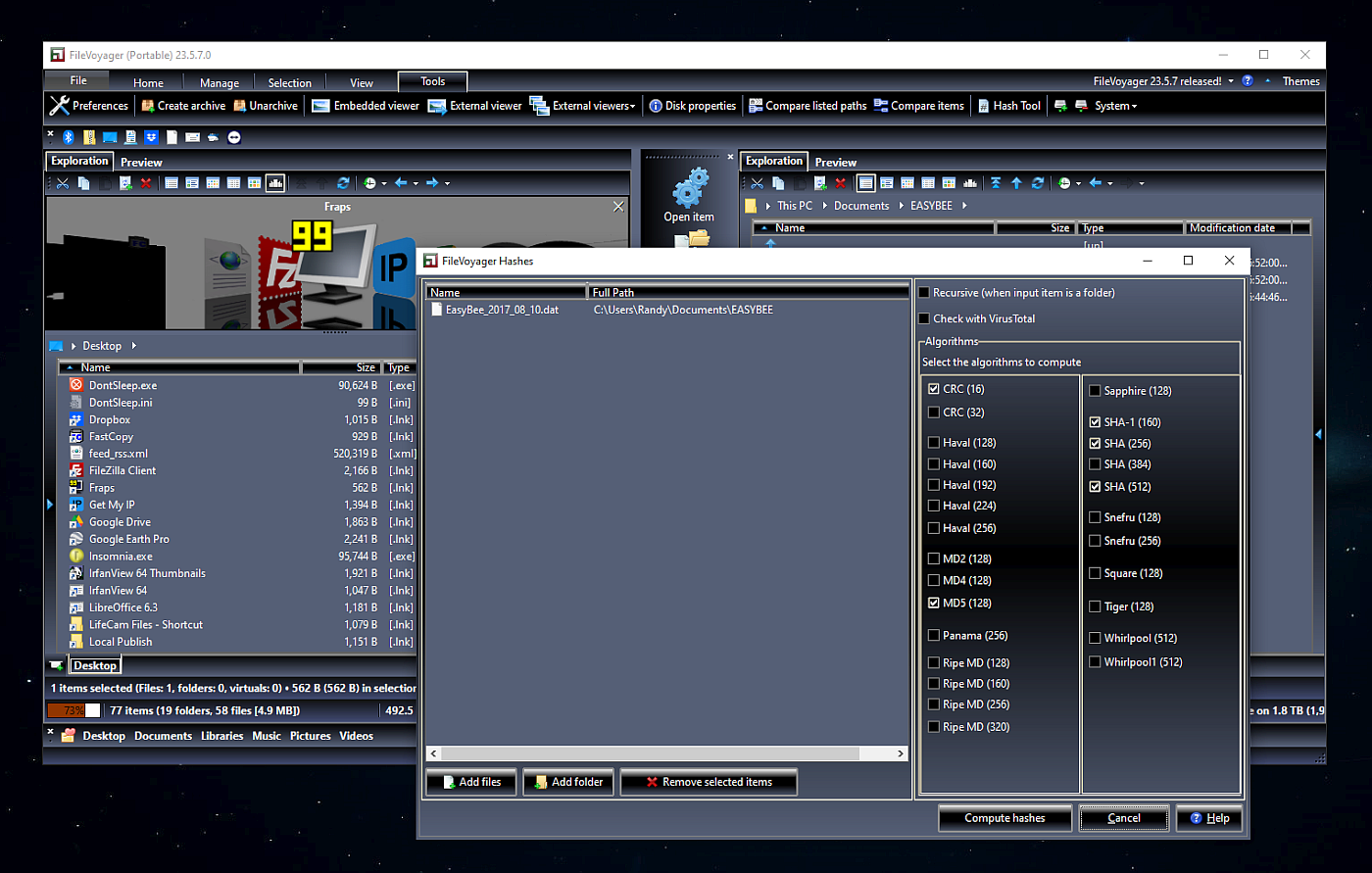Image resolution: width=1372 pixels, height=873 pixels.
Task: Open Preferences from the Tools ribbon
Action: 89,106
